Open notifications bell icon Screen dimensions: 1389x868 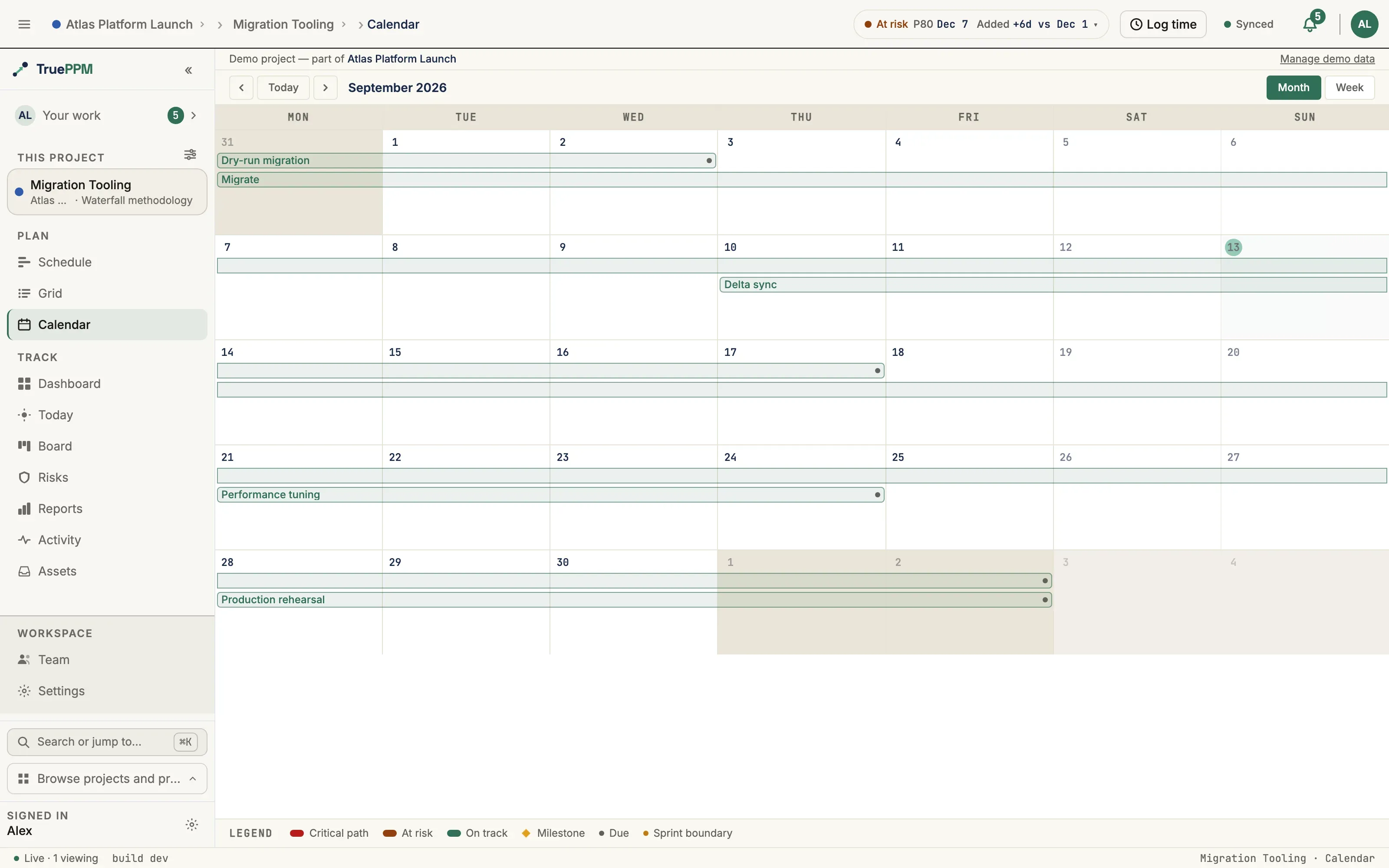coord(1310,24)
